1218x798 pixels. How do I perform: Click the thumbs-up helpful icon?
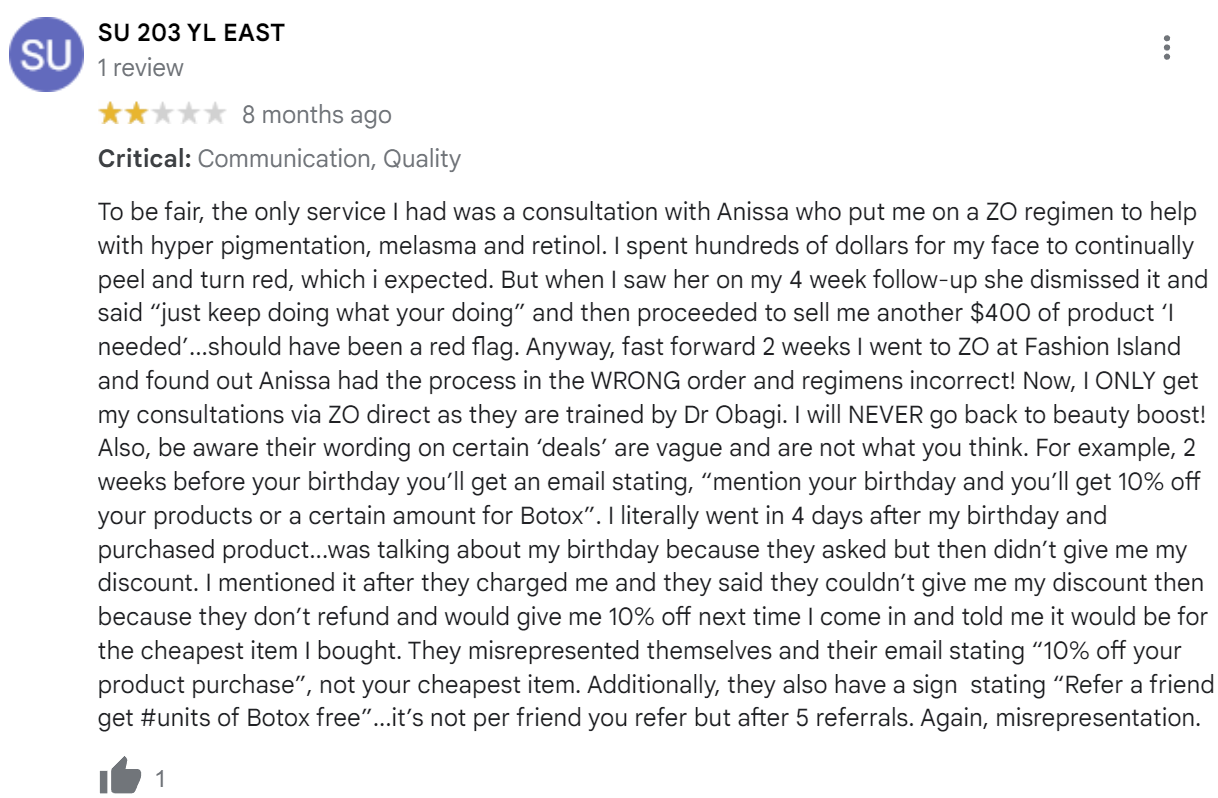120,776
